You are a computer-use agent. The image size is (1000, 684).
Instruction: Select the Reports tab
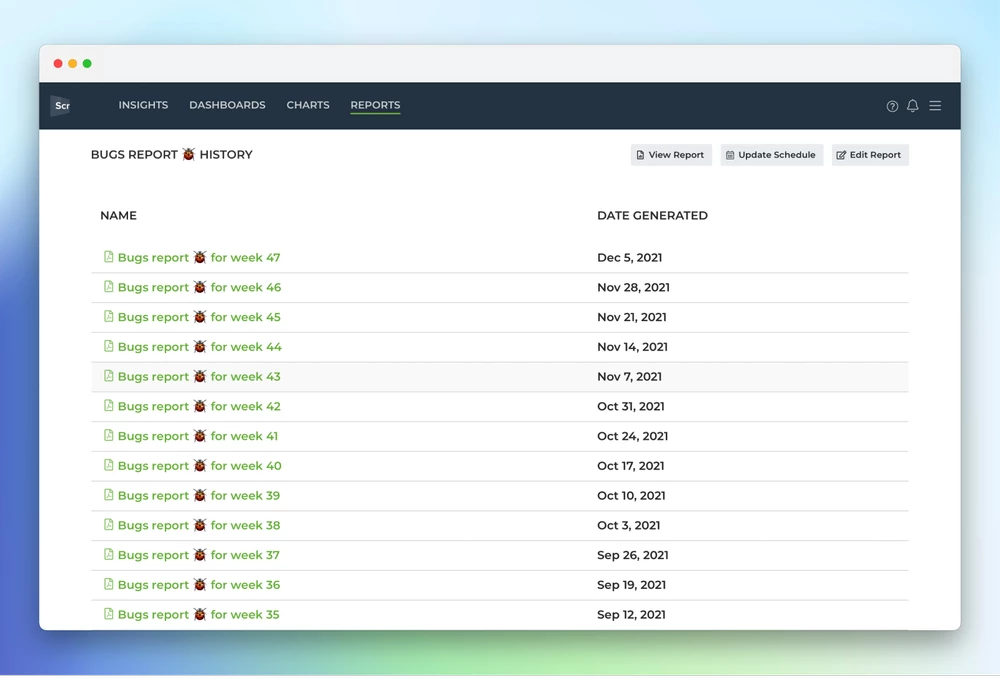tap(375, 105)
